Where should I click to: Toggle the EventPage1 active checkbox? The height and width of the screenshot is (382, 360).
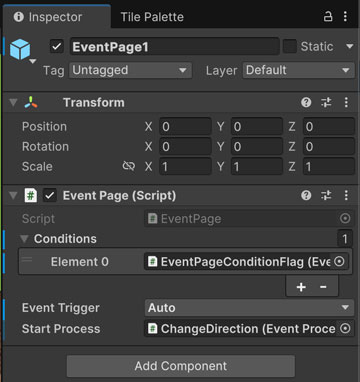point(57,46)
